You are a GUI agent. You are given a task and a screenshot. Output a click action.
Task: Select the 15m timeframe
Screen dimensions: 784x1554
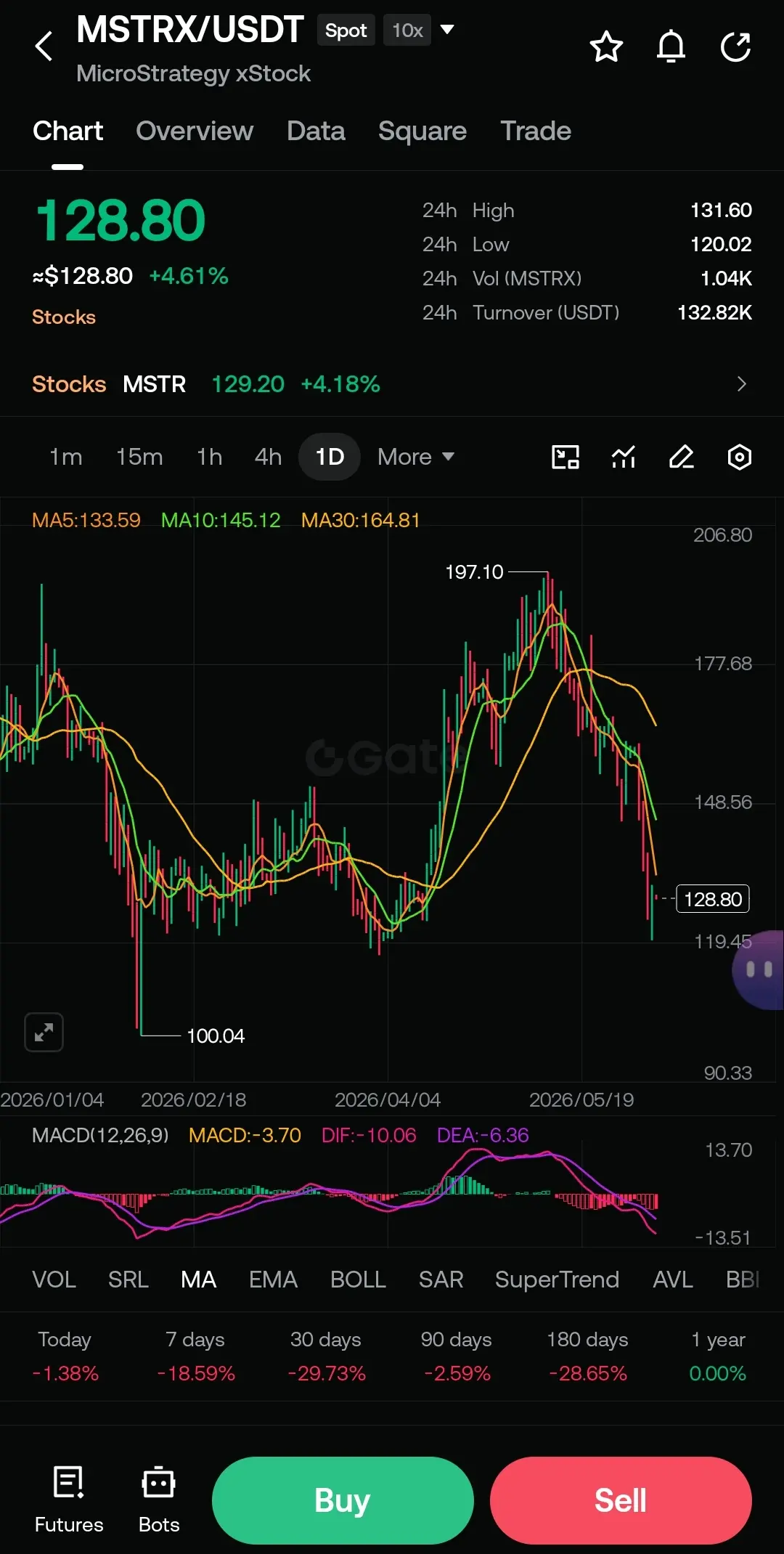(139, 457)
